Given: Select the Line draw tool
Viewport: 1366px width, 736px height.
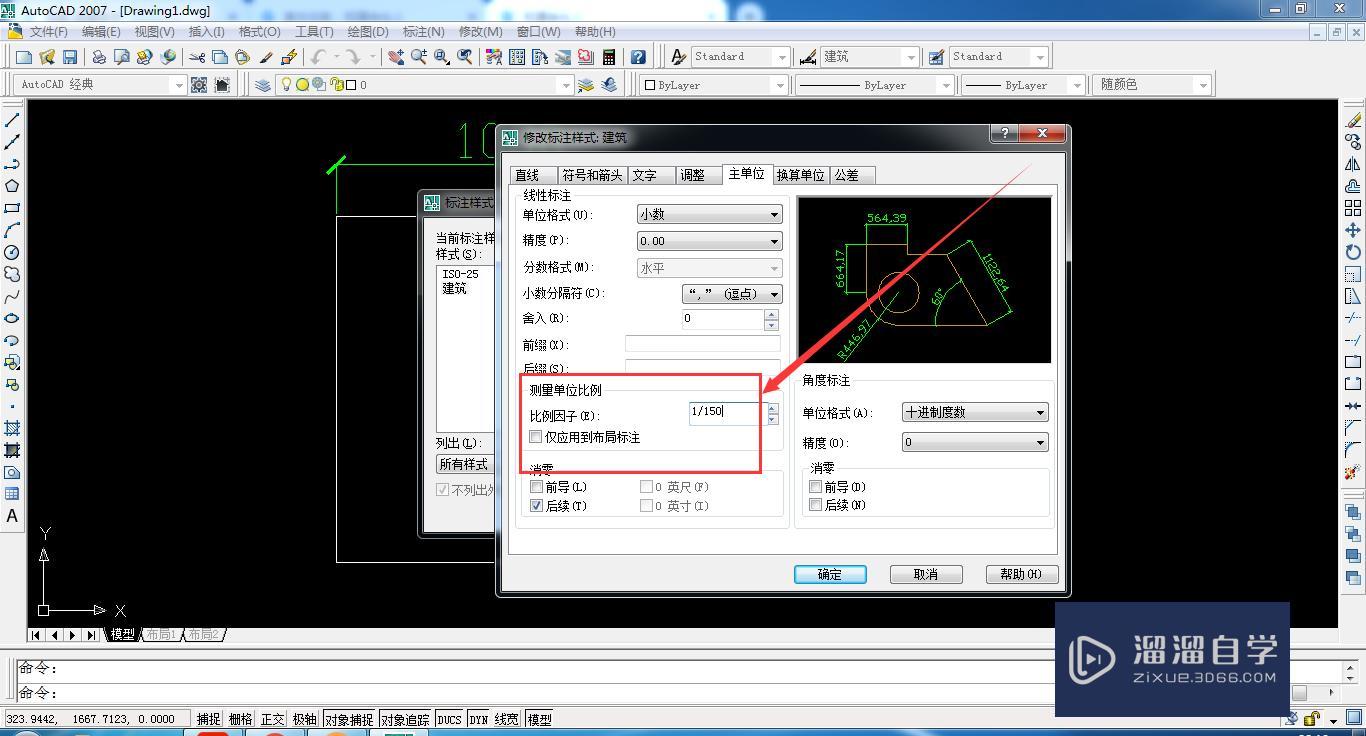Looking at the screenshot, I should tap(12, 120).
